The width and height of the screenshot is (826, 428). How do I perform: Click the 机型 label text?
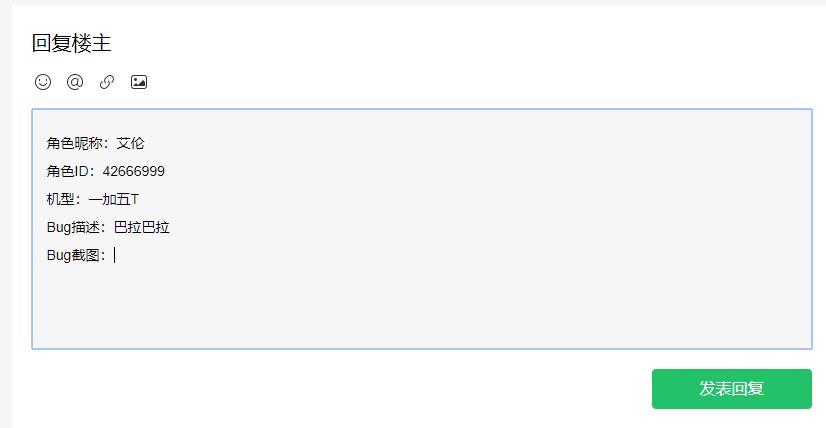(60, 199)
